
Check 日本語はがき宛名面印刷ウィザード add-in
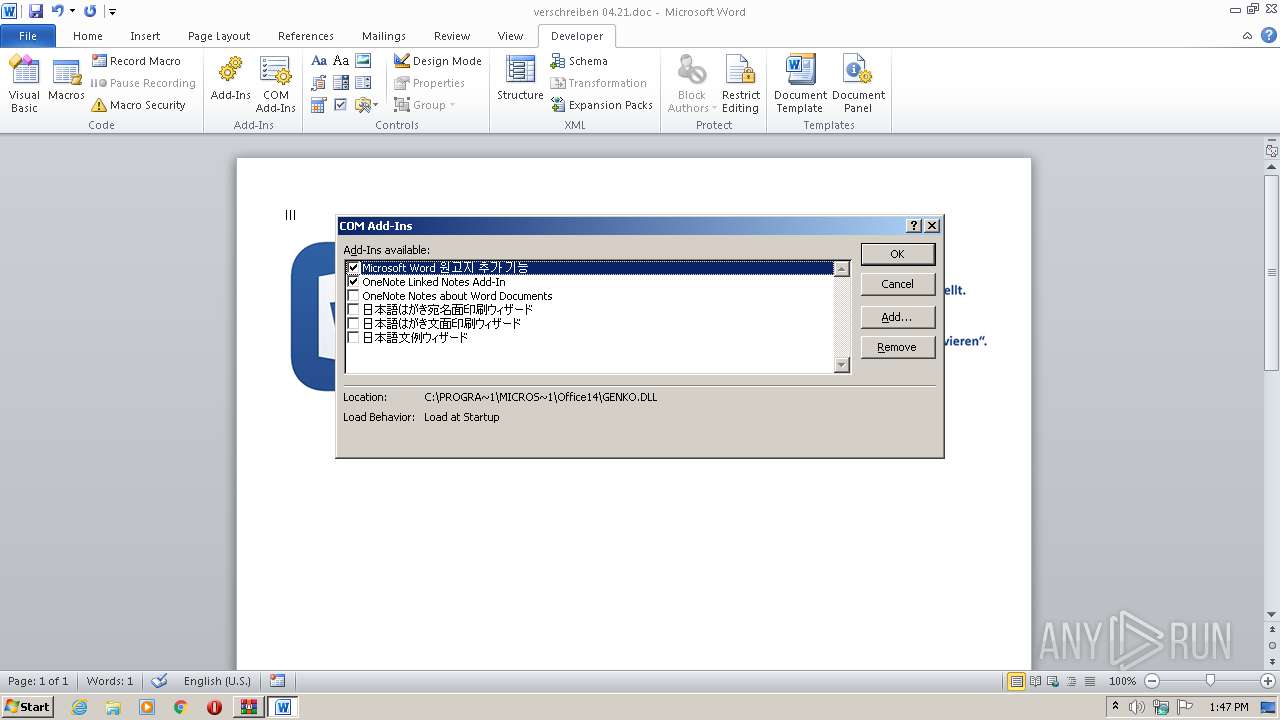coord(353,310)
